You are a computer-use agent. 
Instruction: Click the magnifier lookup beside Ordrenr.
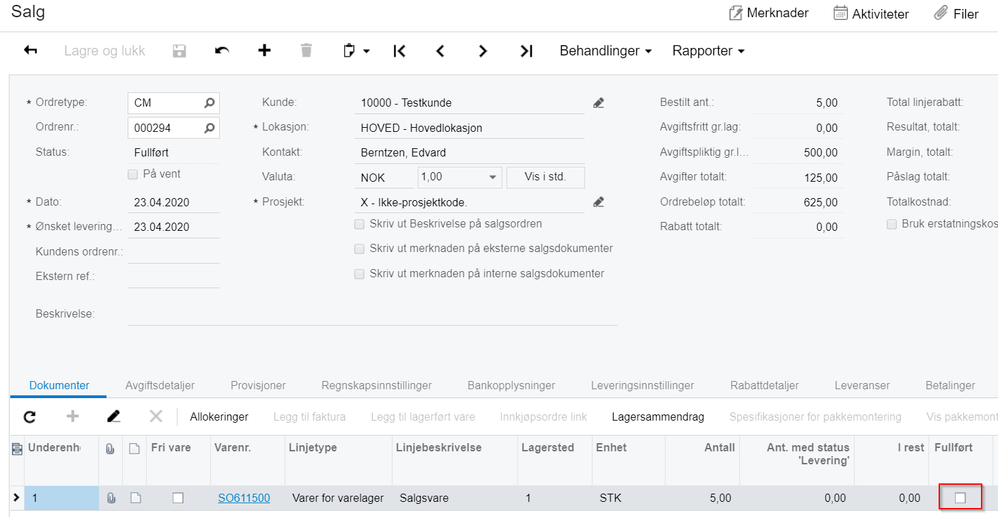(210, 127)
